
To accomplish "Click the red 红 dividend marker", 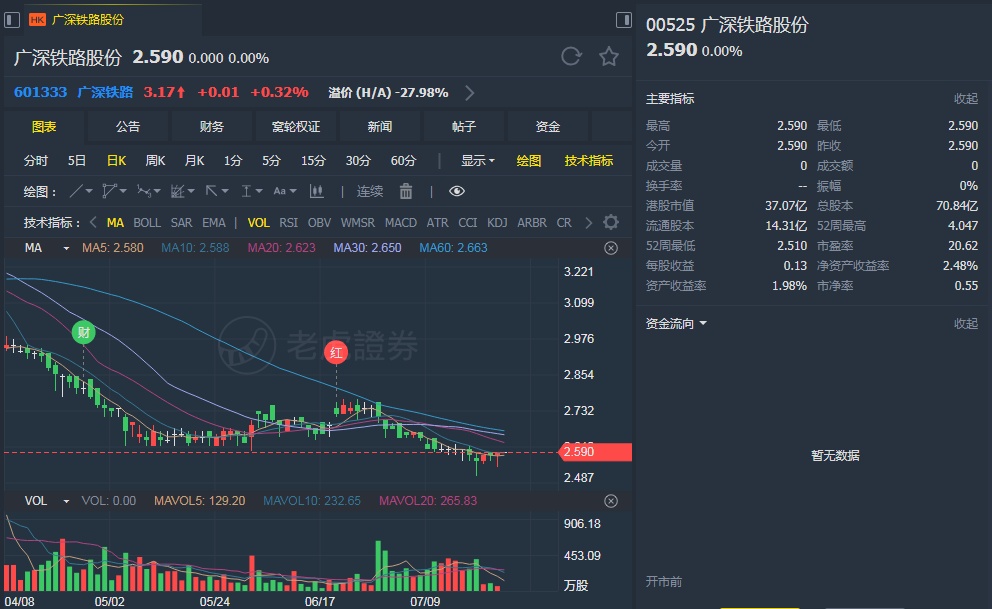I will 336,352.
